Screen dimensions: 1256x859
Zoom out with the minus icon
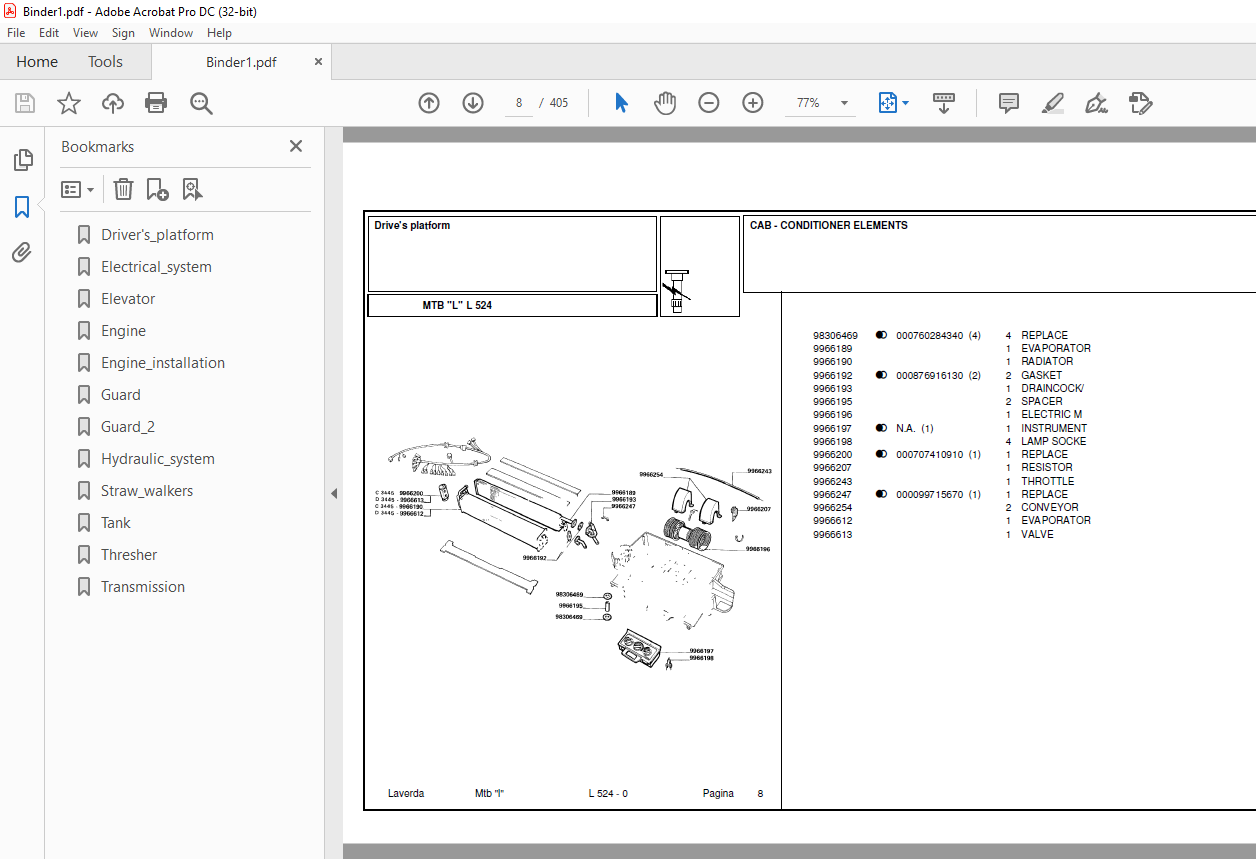click(709, 103)
